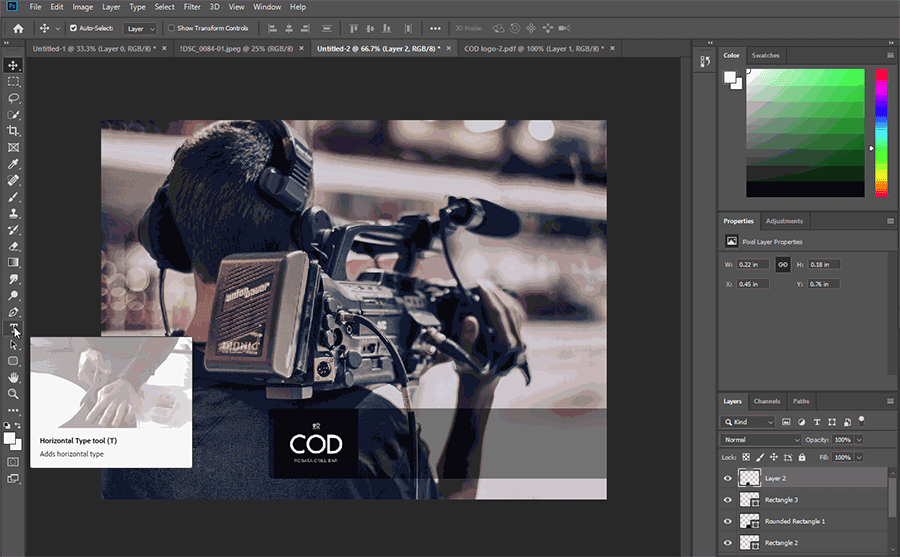Select the Spot Healing Brush tool
This screenshot has height=557, width=900.
(13, 180)
